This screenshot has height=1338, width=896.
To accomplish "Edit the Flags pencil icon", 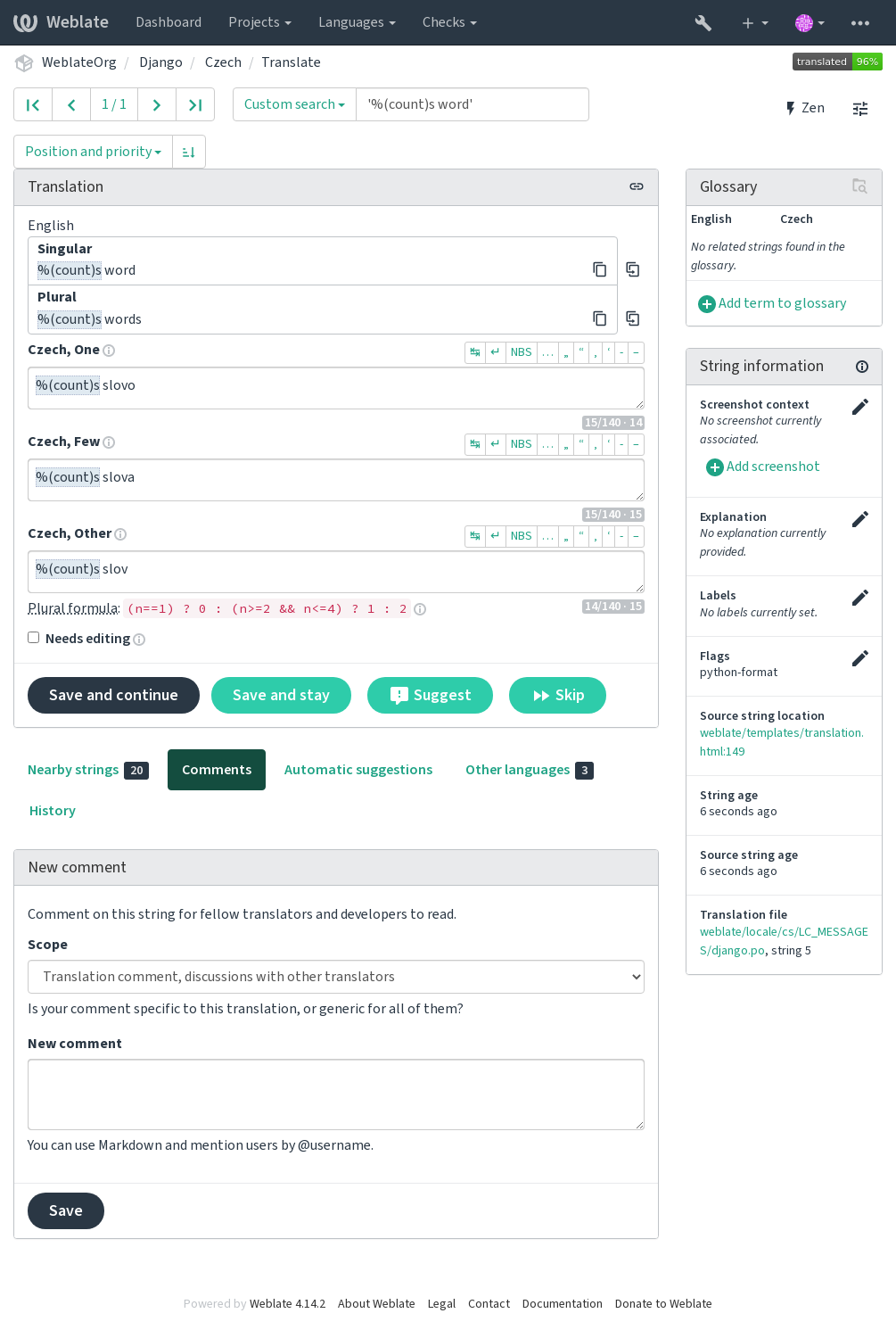I will click(x=859, y=658).
